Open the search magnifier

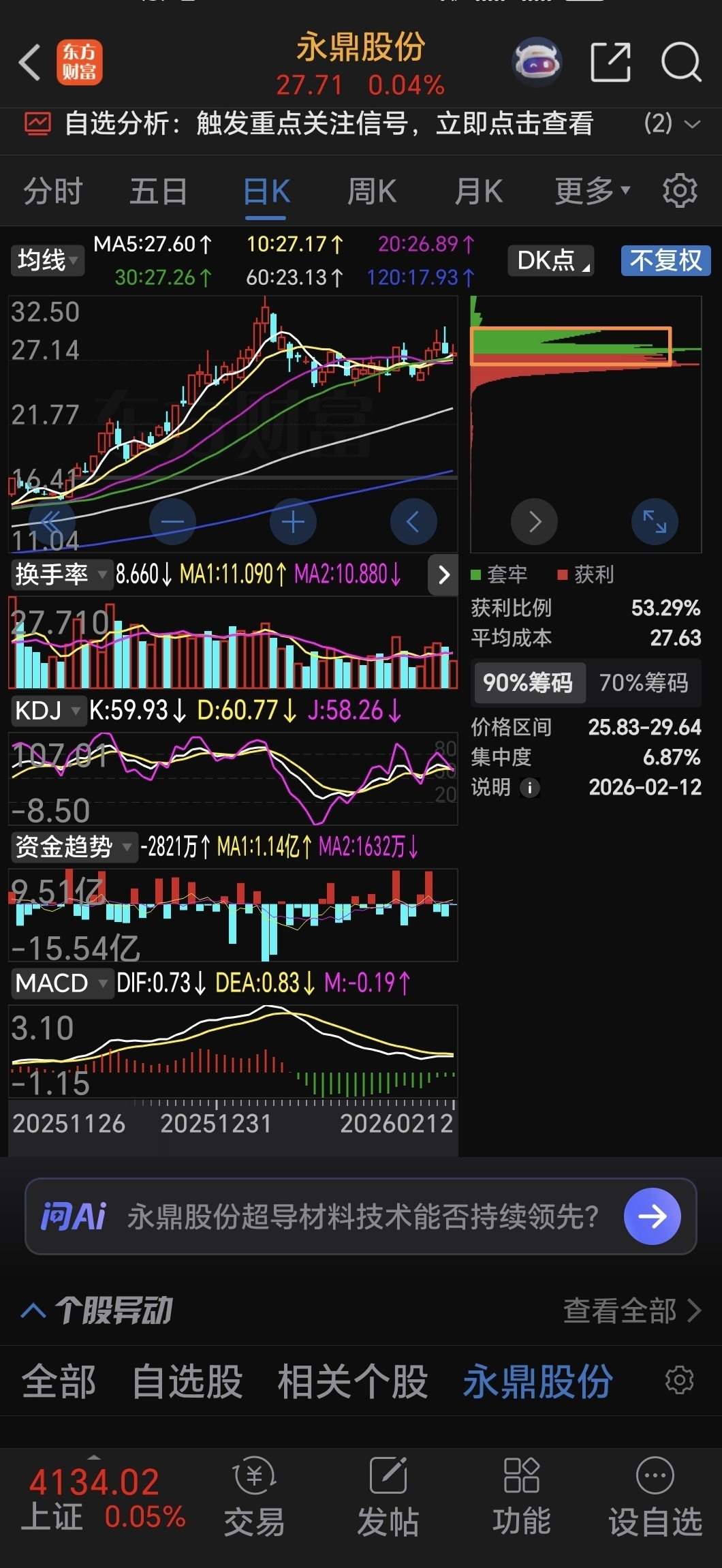pyautogui.click(x=681, y=62)
